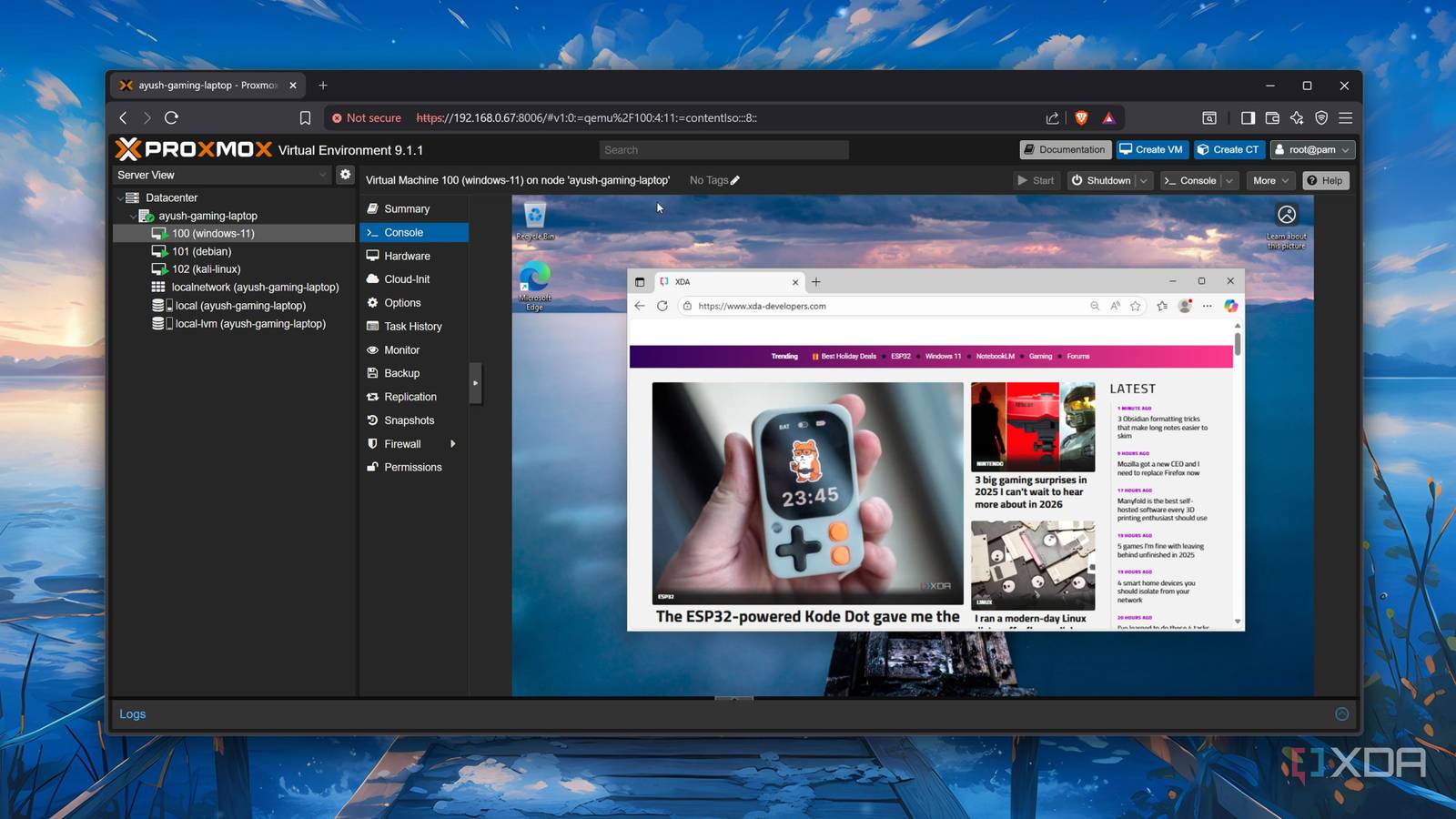Collapse the ayush-gaming-laptop node

pyautogui.click(x=133, y=216)
